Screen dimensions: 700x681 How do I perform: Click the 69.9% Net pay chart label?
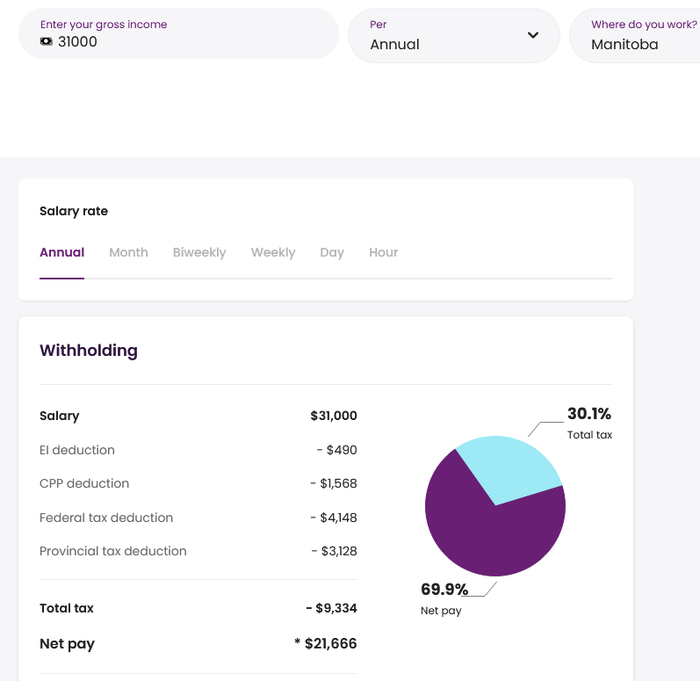point(444,590)
